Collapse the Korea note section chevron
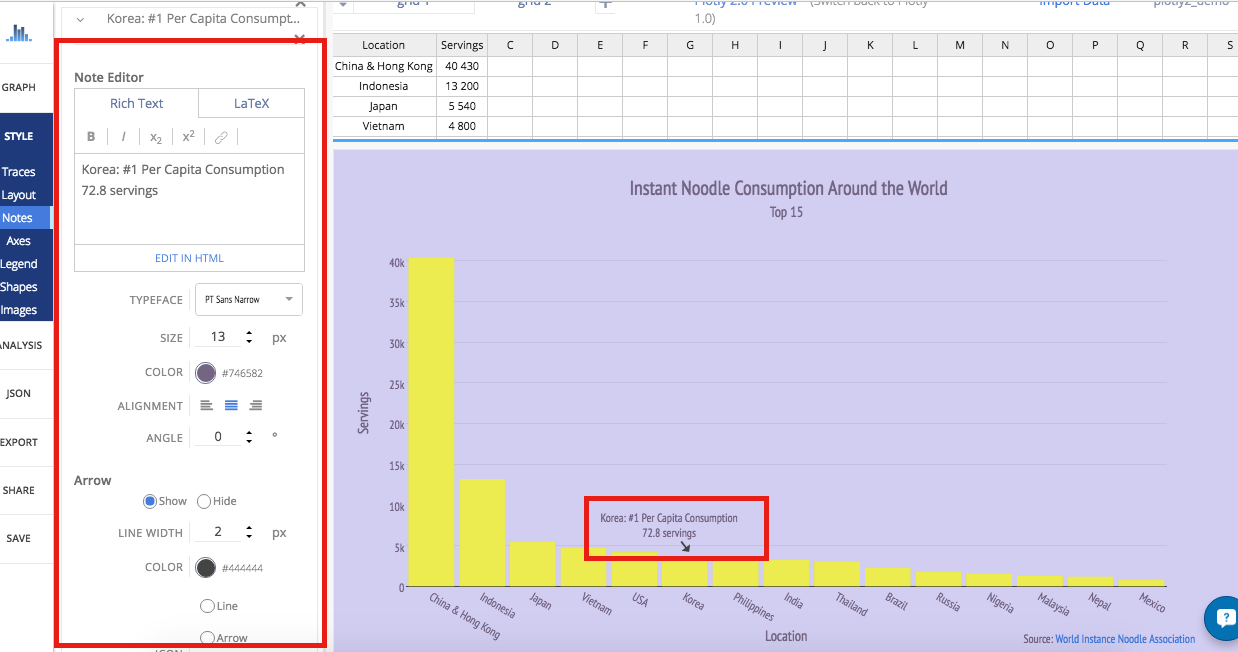Viewport: 1238px width, 652px height. click(80, 19)
